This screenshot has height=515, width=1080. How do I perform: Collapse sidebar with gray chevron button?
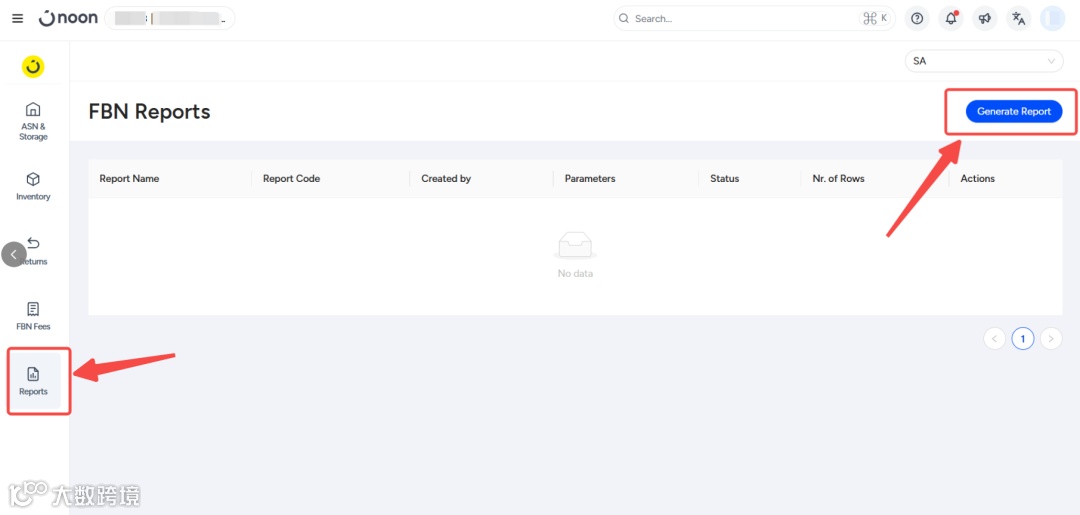pyautogui.click(x=14, y=254)
